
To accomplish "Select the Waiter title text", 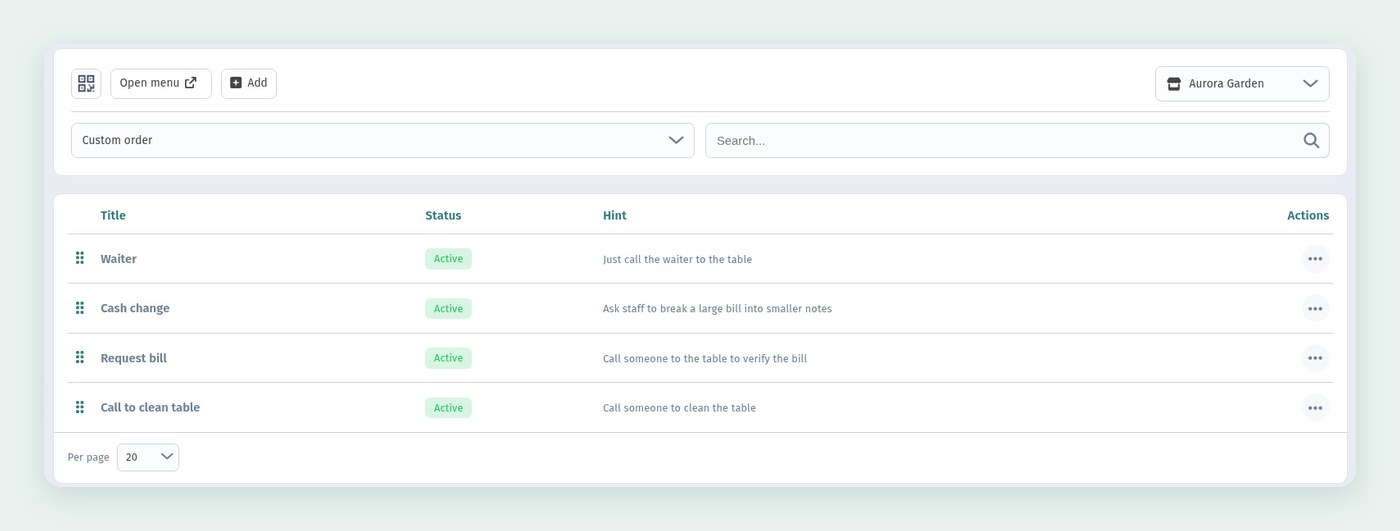I will pos(118,259).
